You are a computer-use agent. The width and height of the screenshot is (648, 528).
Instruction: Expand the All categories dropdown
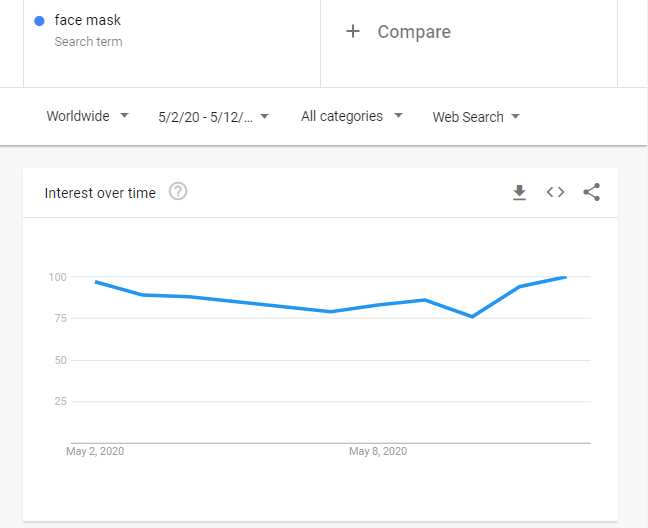click(x=351, y=116)
